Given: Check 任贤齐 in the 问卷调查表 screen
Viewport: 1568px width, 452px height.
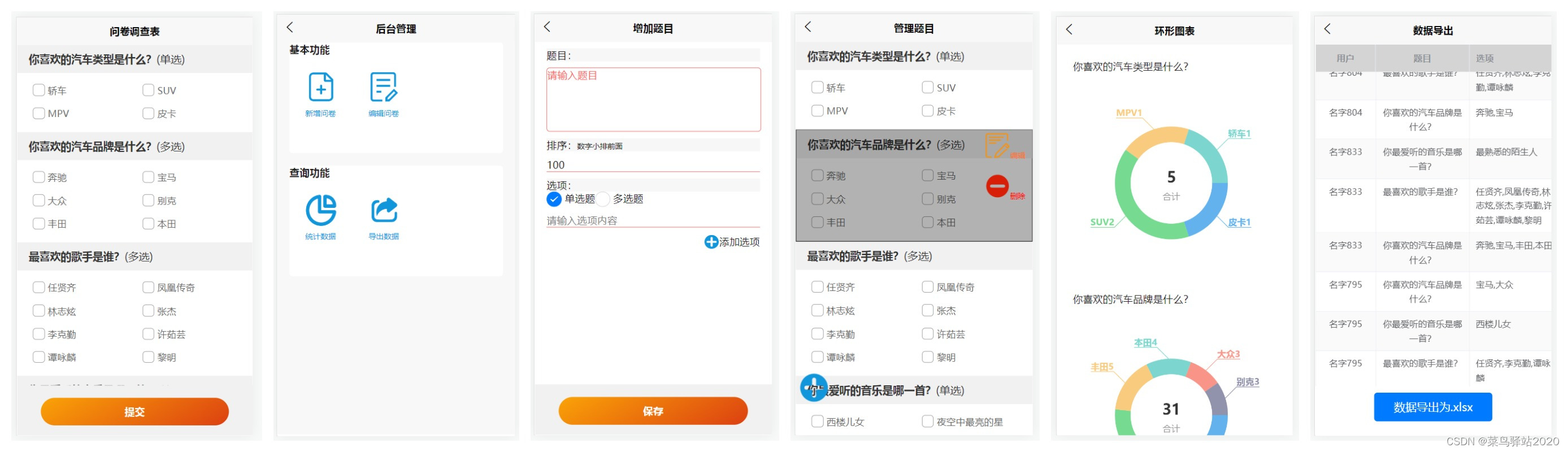Looking at the screenshot, I should pos(39,287).
